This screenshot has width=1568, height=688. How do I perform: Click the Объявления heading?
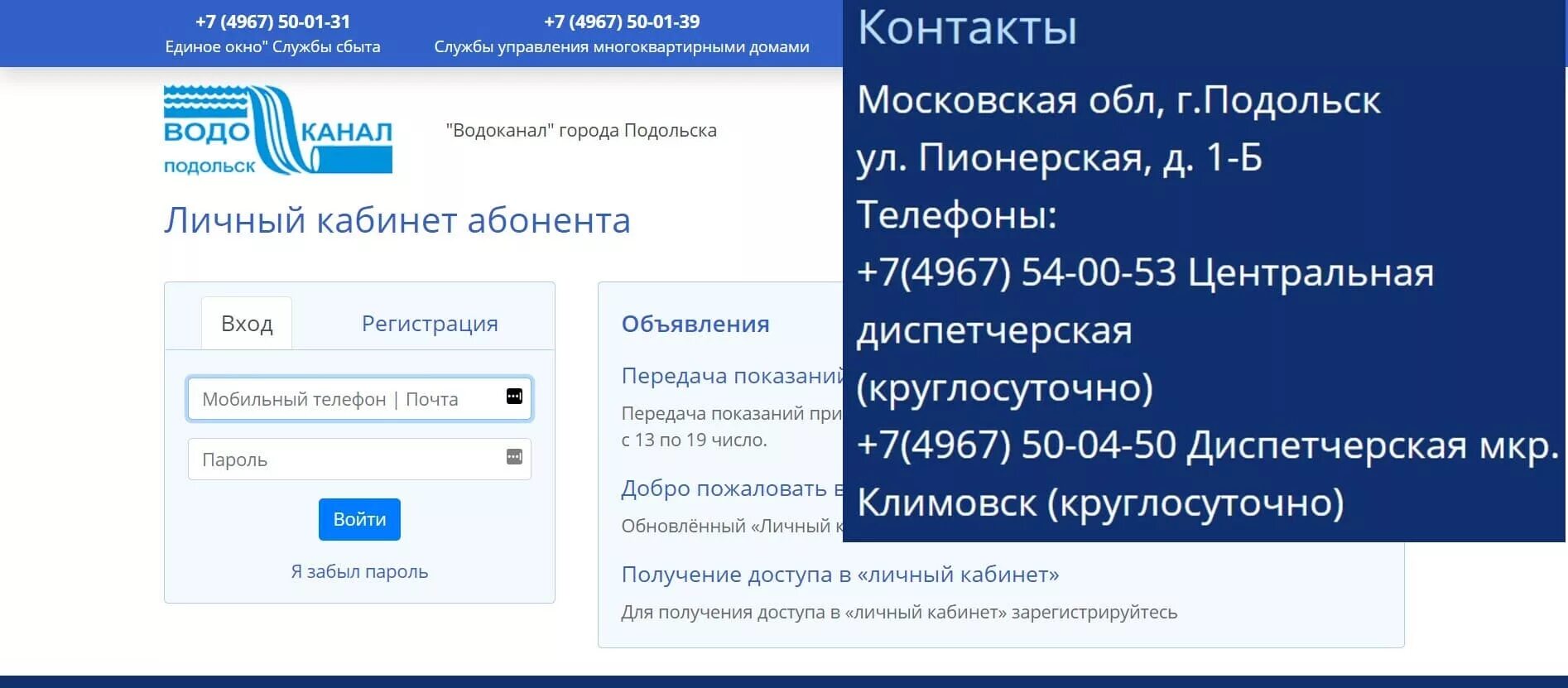[x=695, y=324]
